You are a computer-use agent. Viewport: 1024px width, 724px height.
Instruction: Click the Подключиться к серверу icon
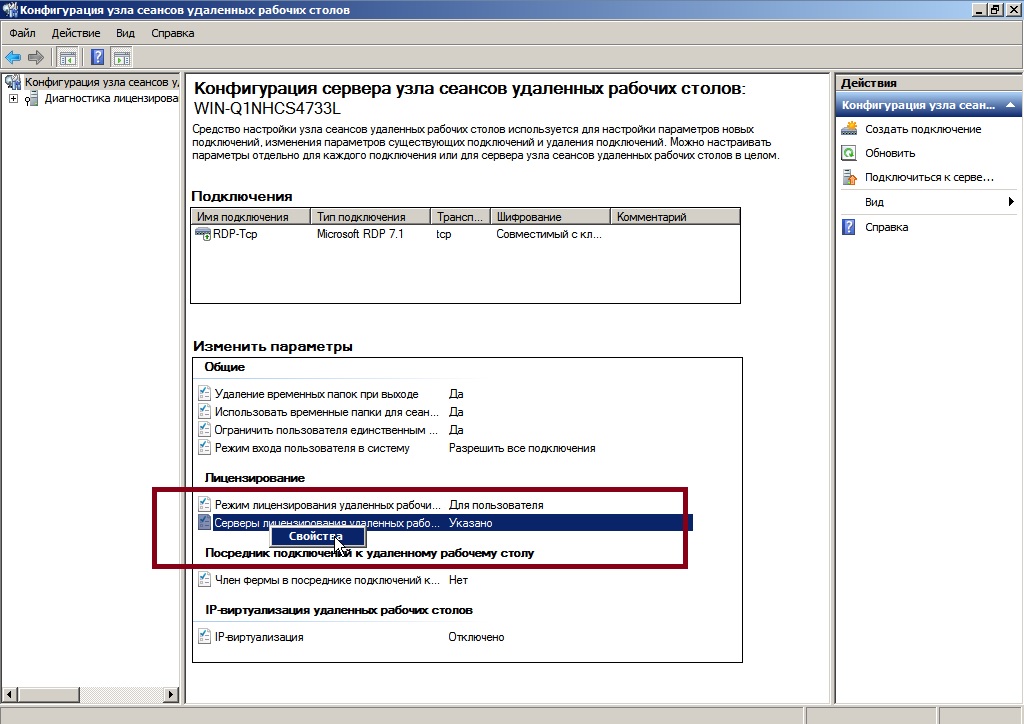coord(849,178)
